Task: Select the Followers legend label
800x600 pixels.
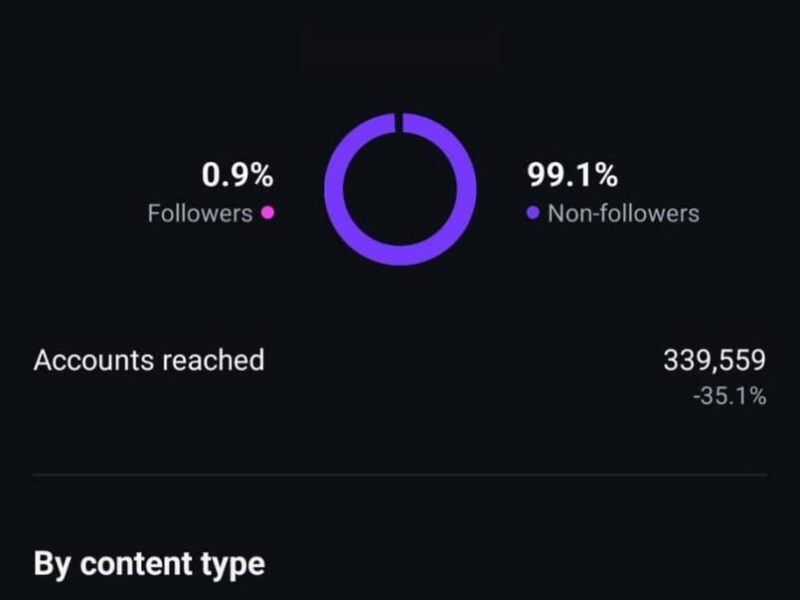Action: [199, 213]
